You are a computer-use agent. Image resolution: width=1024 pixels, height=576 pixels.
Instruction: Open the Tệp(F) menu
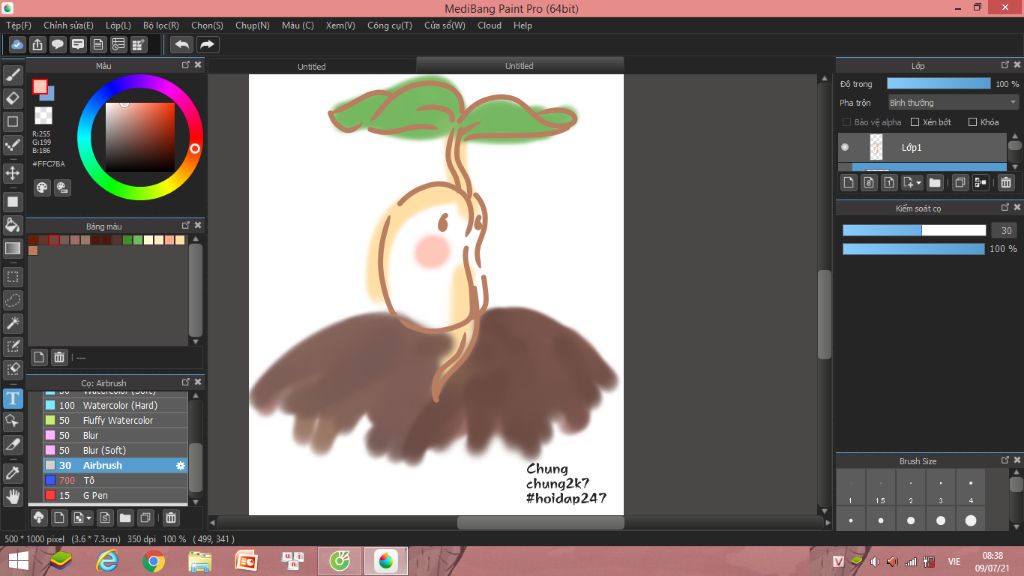coord(19,25)
